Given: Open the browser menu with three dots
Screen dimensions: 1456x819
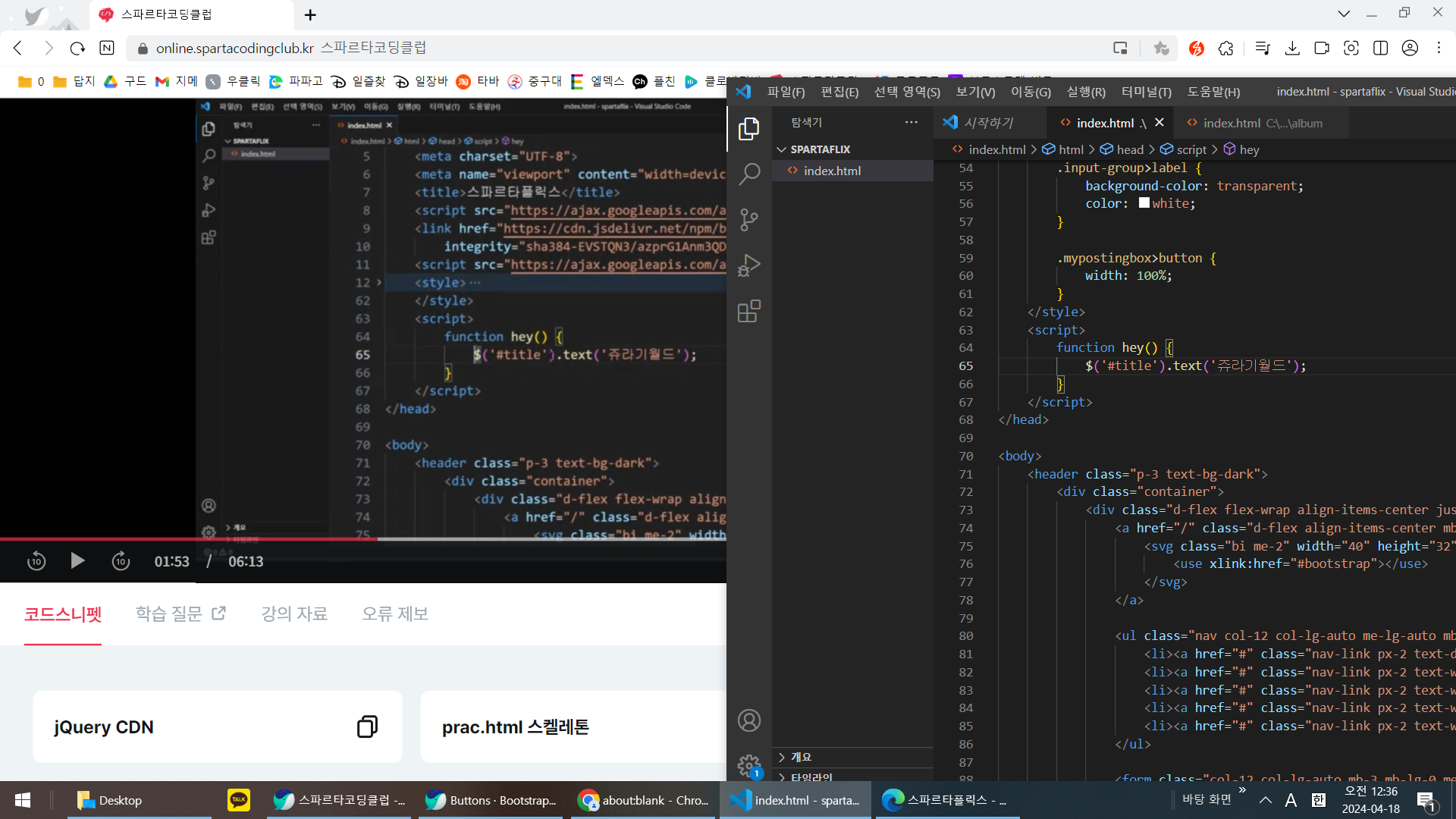Looking at the screenshot, I should (1439, 48).
